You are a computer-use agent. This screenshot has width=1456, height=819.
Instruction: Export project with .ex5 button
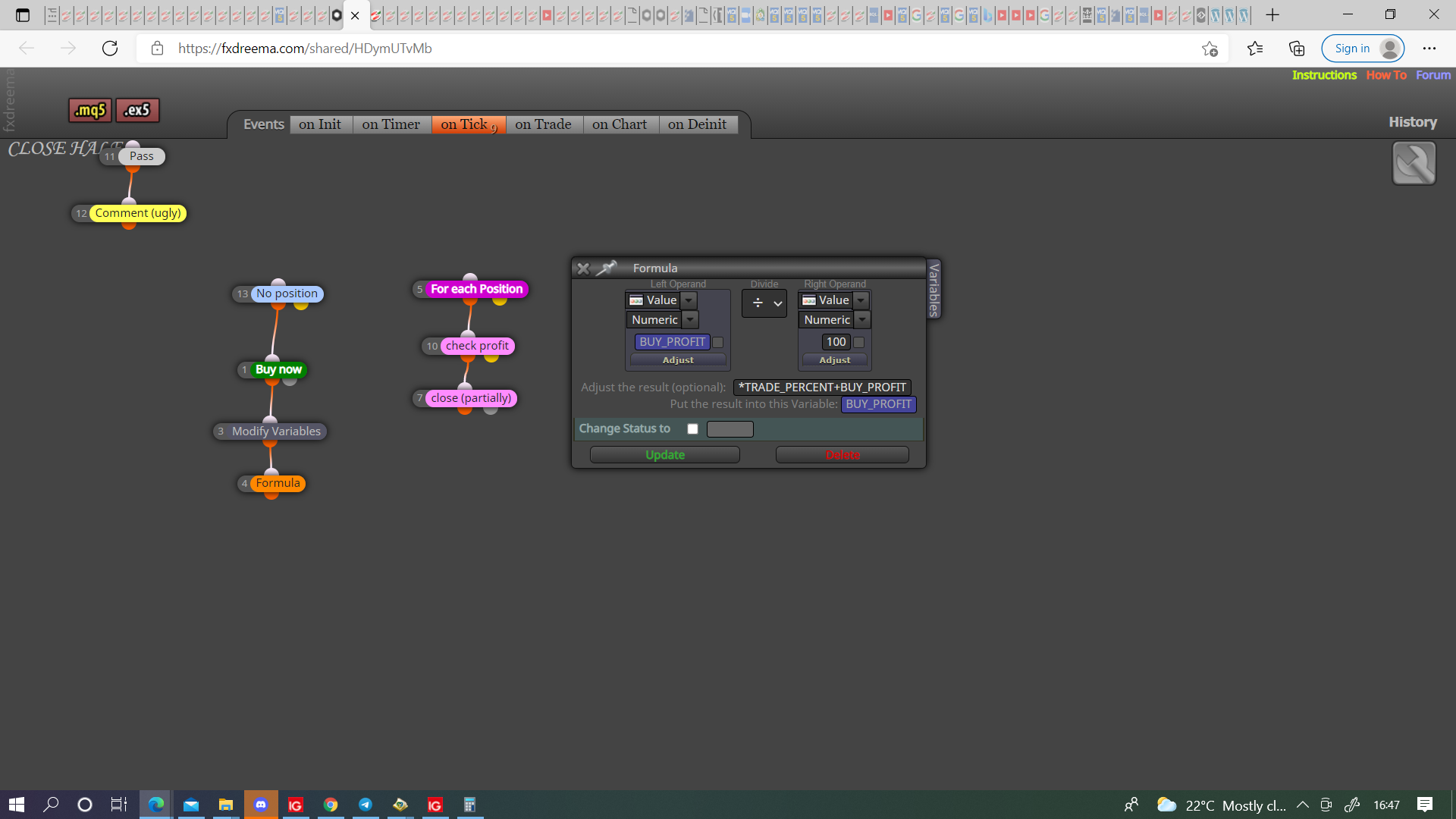click(137, 110)
